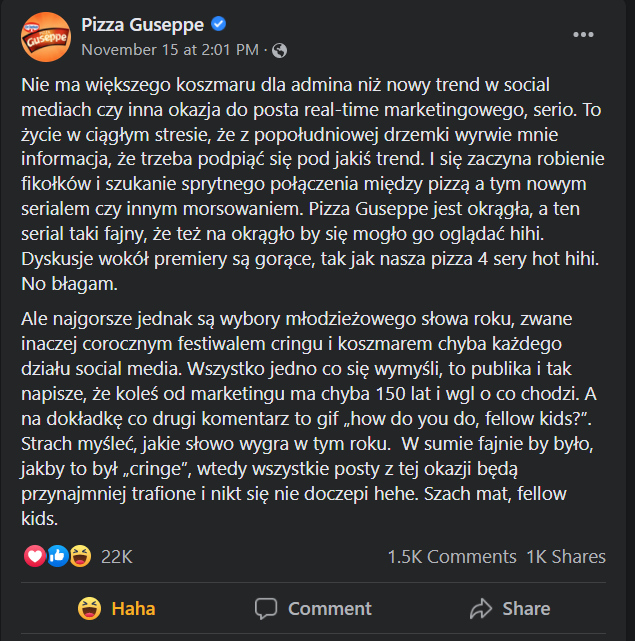Toggle the Haha reaction text label
Screen dimensions: 635x641
click(133, 608)
